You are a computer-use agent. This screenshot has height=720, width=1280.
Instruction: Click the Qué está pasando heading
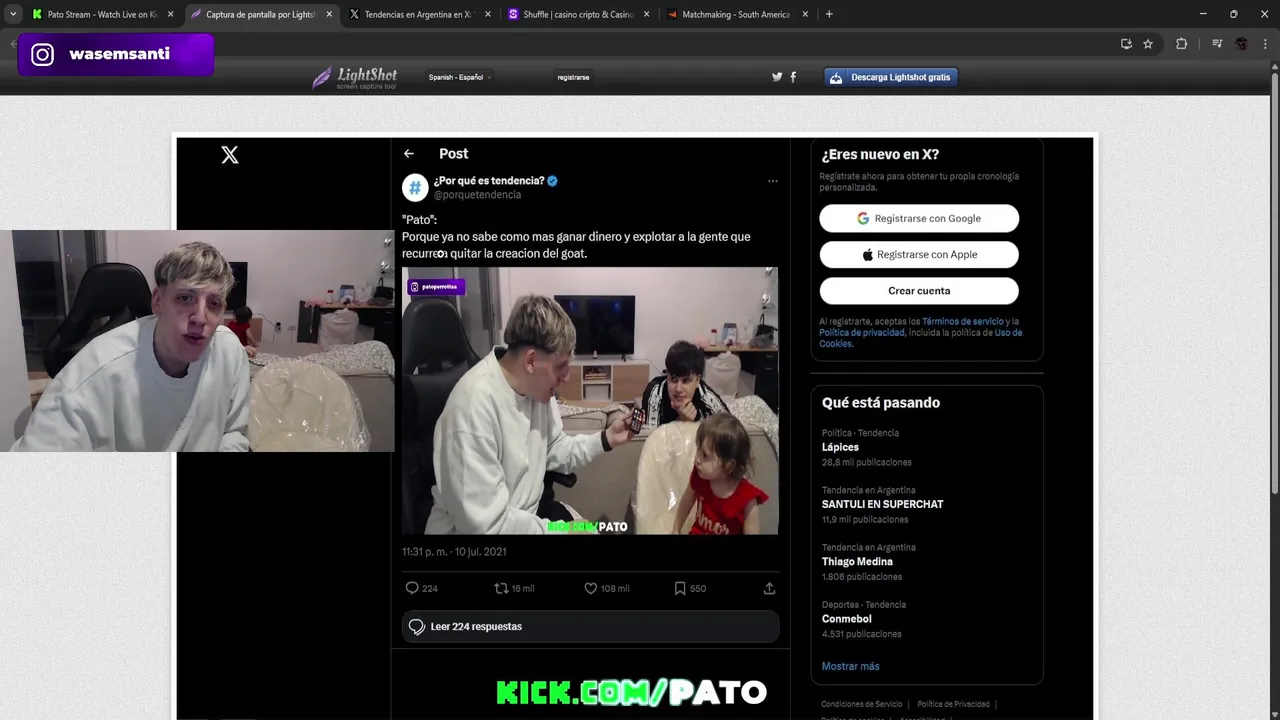pyautogui.click(x=881, y=403)
